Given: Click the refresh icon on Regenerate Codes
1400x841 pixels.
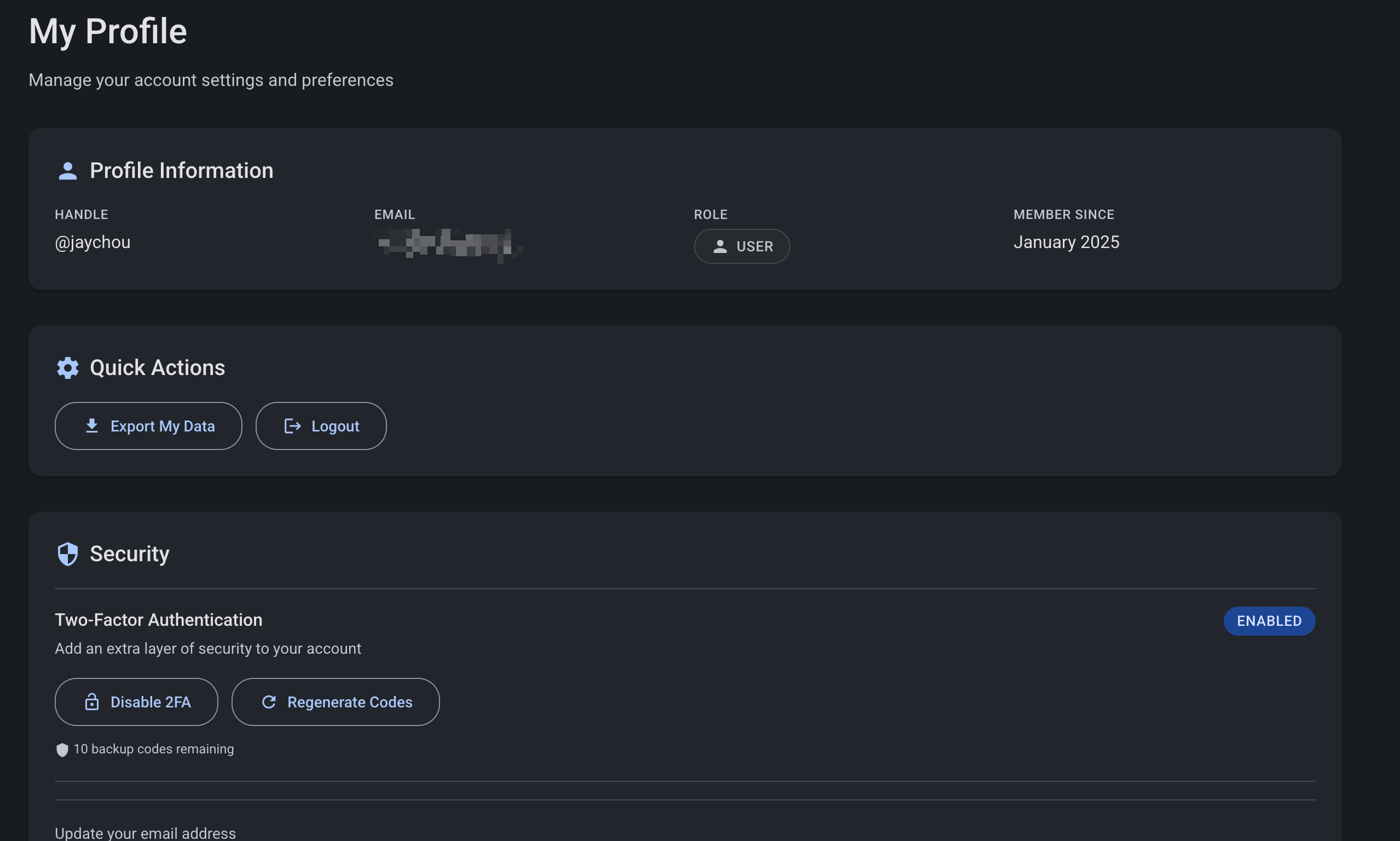Looking at the screenshot, I should click(269, 701).
